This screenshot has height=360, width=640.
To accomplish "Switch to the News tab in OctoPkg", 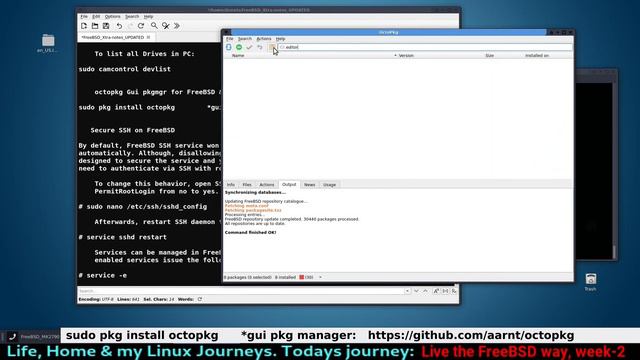I will click(309, 185).
